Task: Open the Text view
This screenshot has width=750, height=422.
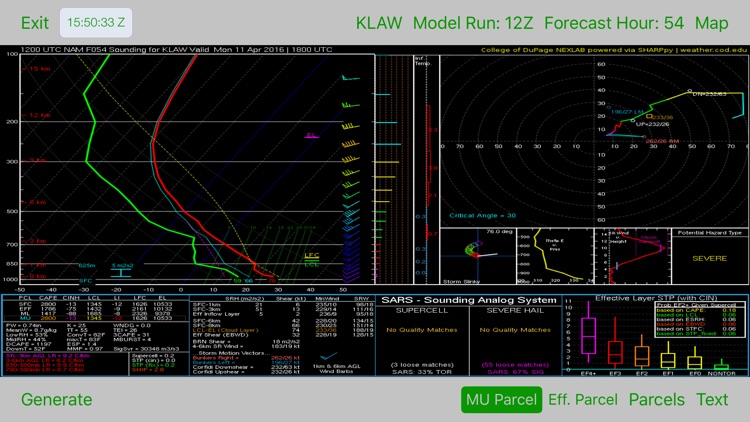Action: [x=712, y=400]
